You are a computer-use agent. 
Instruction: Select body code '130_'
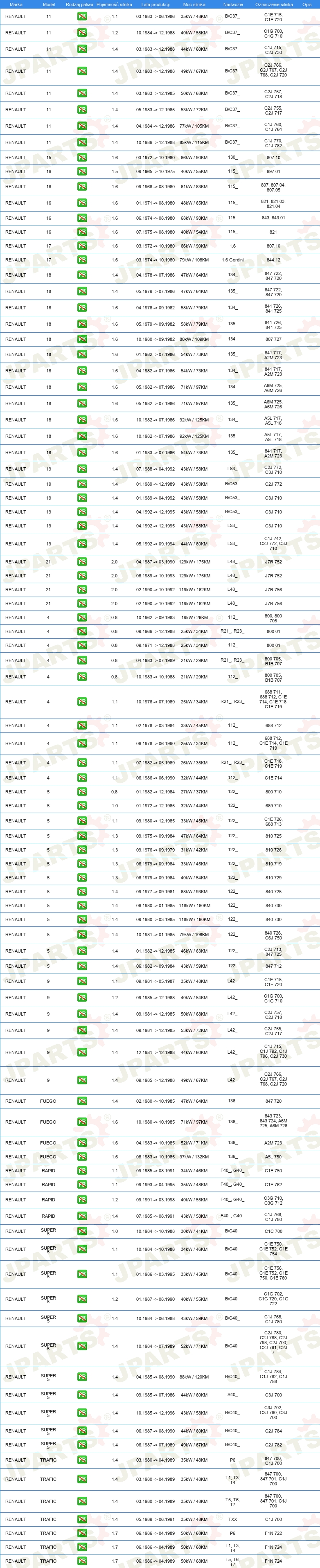232,158
